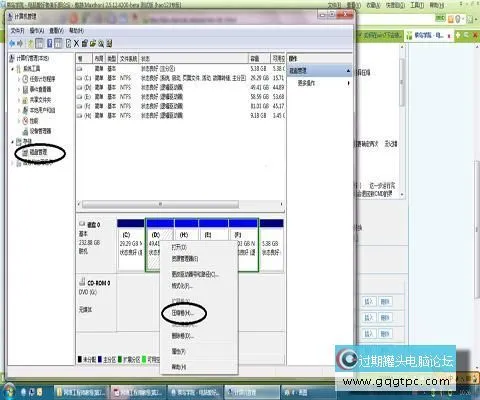The image size is (480, 400).
Task: Select 事件查看器 in the tree
Action: [40, 89]
